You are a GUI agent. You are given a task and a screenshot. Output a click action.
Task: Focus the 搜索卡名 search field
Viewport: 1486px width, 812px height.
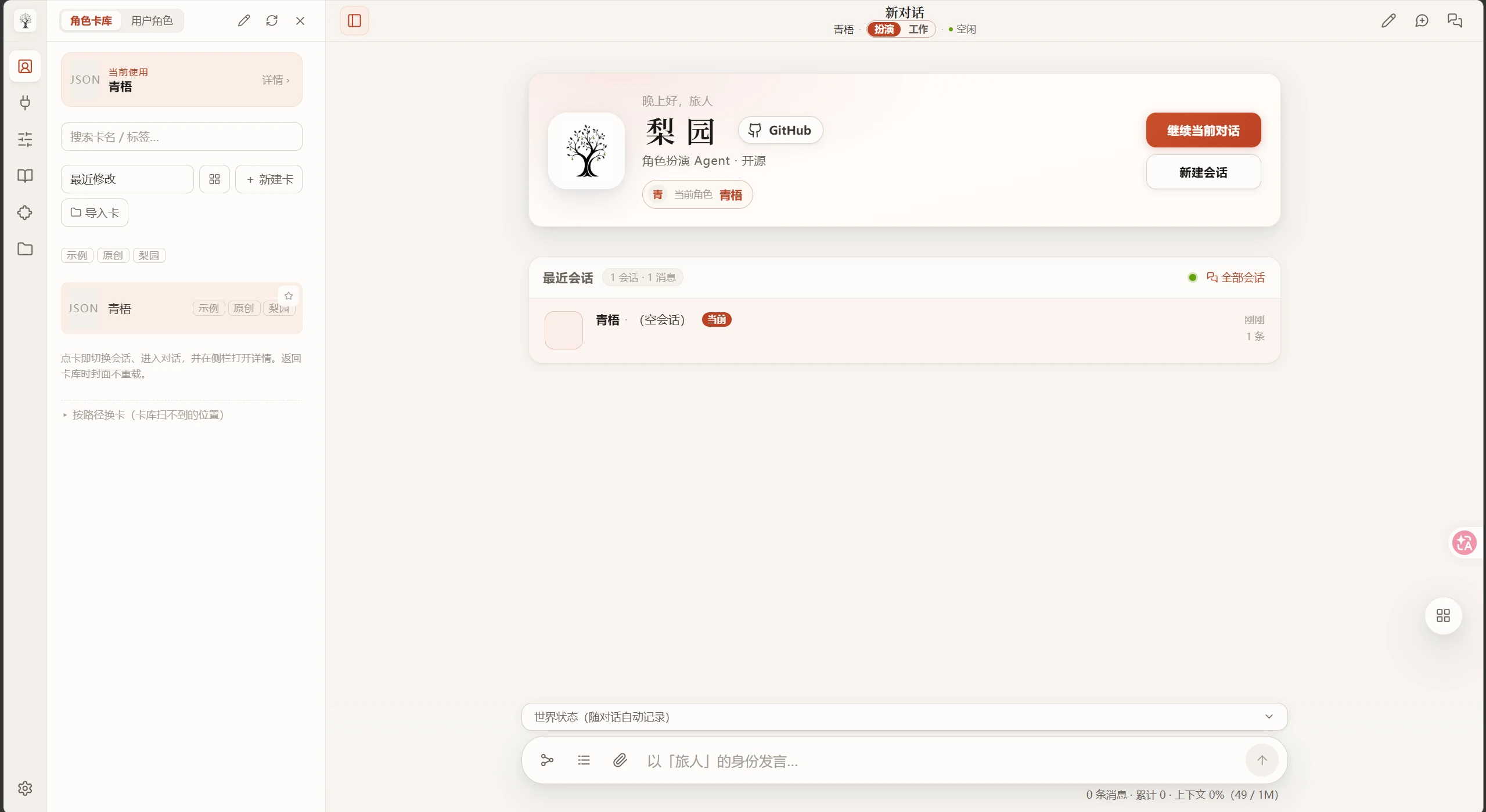click(182, 137)
